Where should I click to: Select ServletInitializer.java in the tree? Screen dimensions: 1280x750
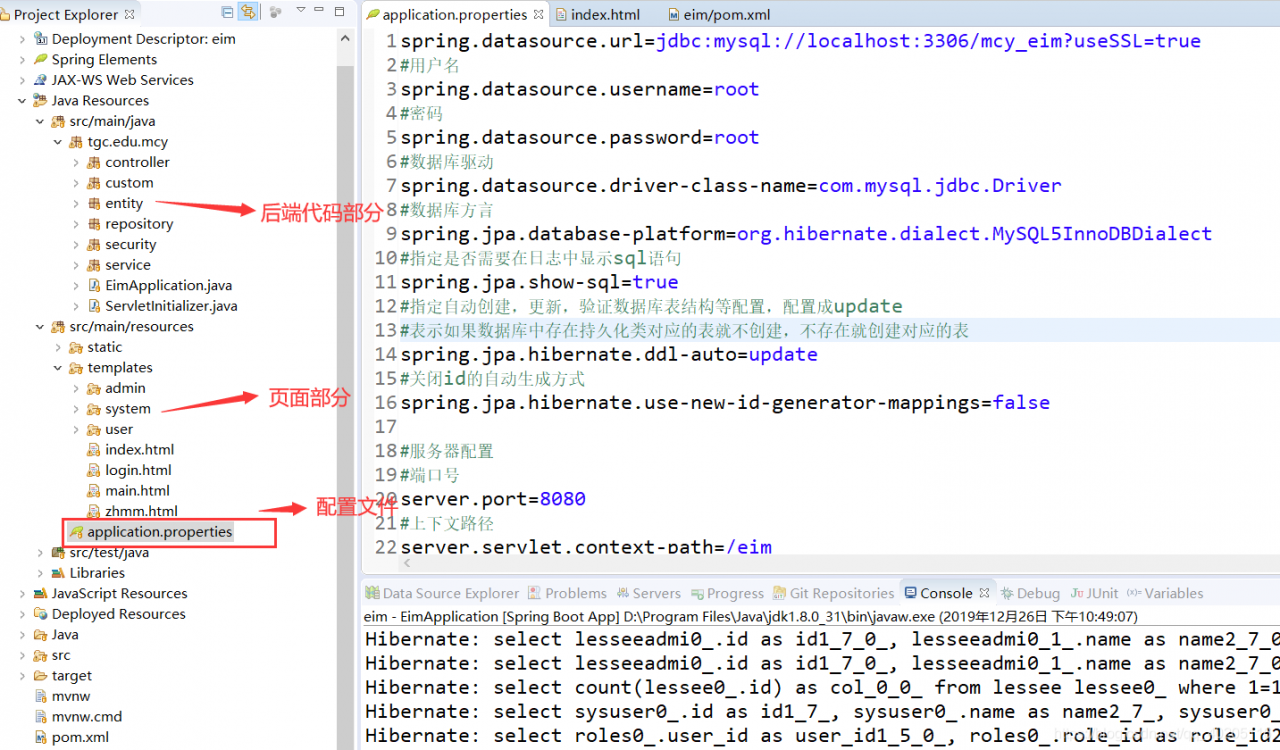click(171, 306)
